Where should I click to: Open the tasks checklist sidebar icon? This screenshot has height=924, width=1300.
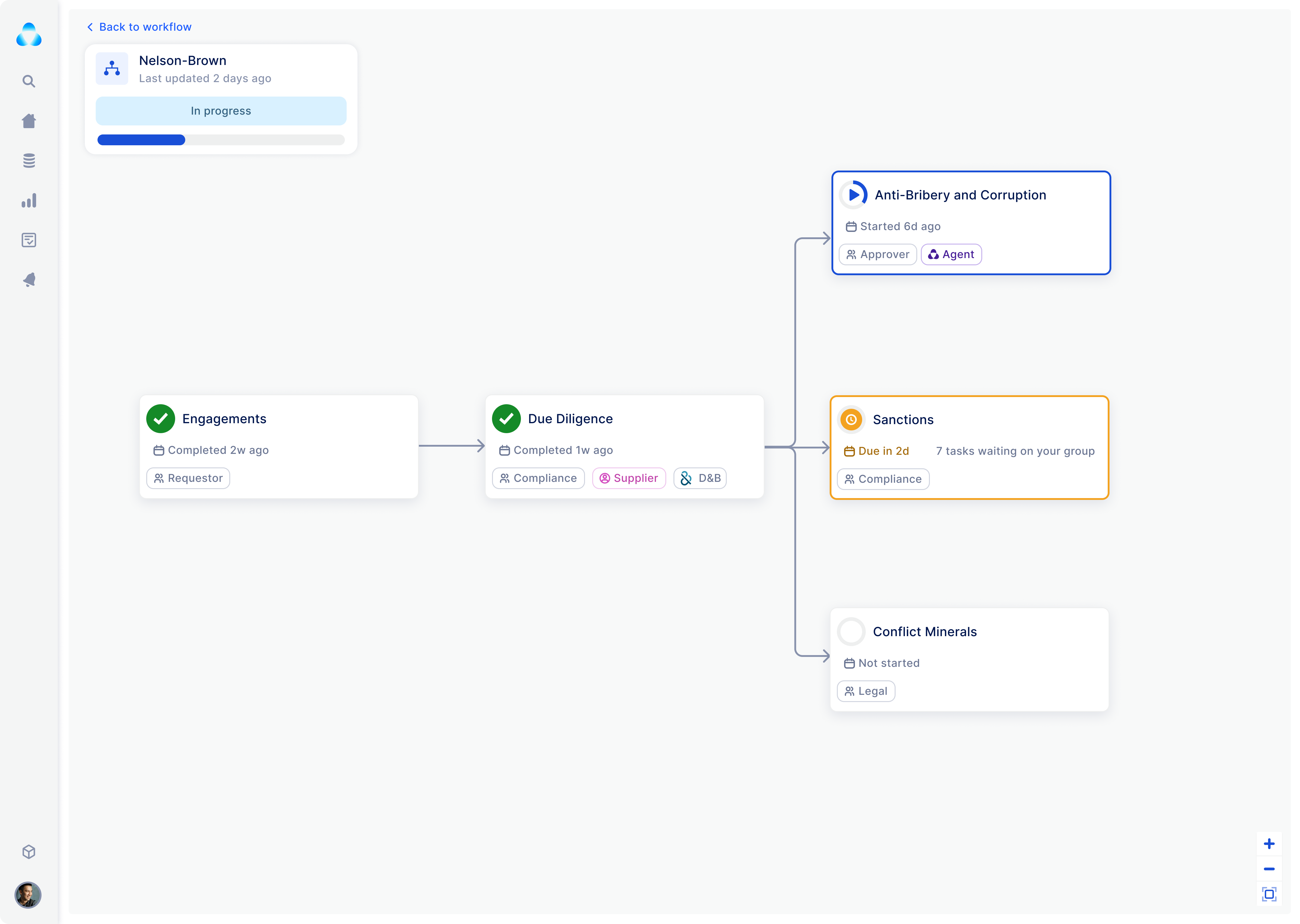[x=29, y=240]
